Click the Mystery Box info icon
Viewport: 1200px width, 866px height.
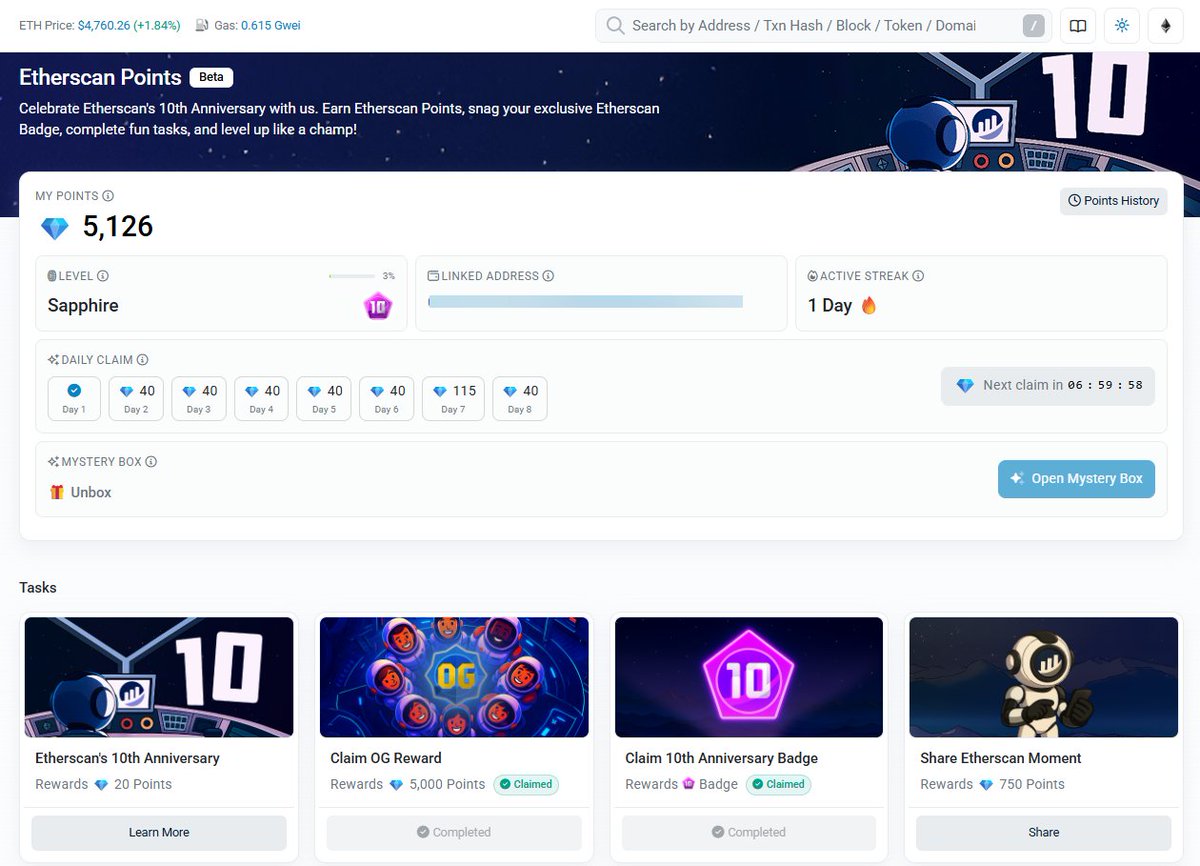(x=151, y=462)
